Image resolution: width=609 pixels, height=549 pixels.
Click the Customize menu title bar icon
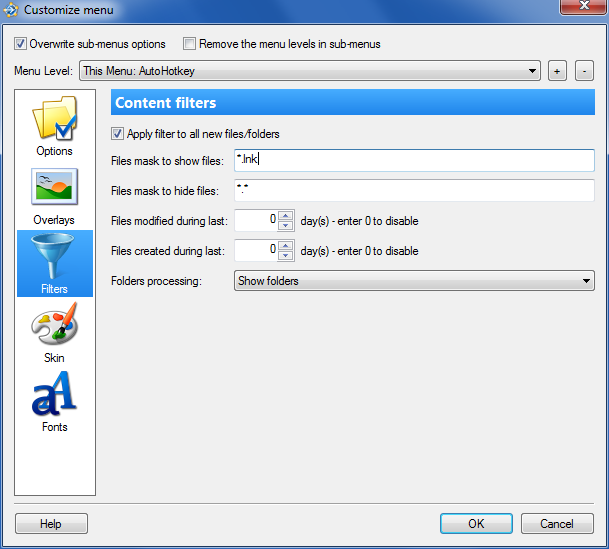11,10
